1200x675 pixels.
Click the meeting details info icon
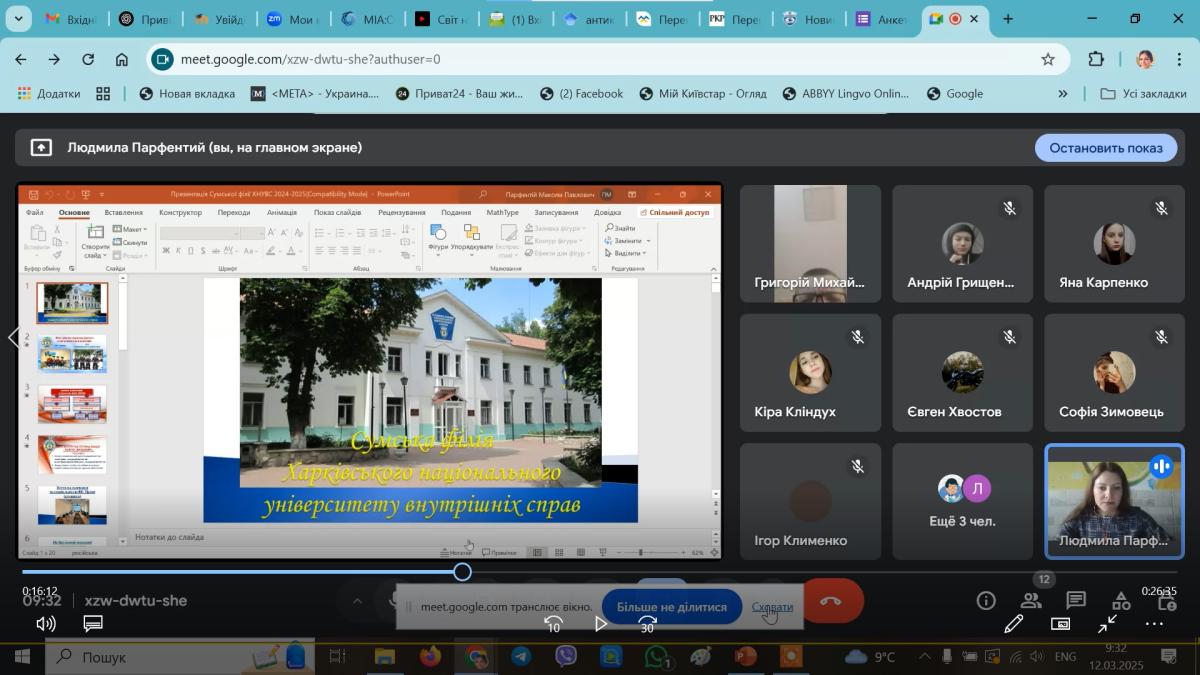coord(986,600)
